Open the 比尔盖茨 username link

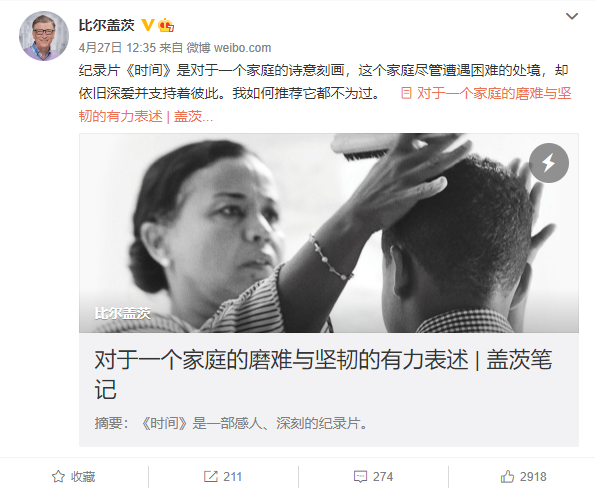pos(107,25)
